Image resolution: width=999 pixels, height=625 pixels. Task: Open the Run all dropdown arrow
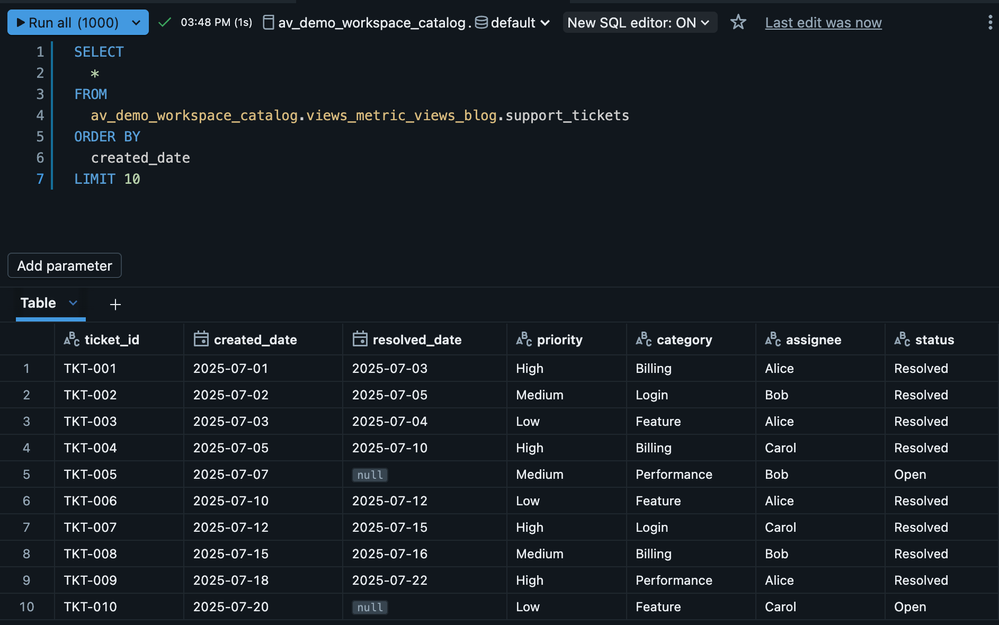coord(133,22)
